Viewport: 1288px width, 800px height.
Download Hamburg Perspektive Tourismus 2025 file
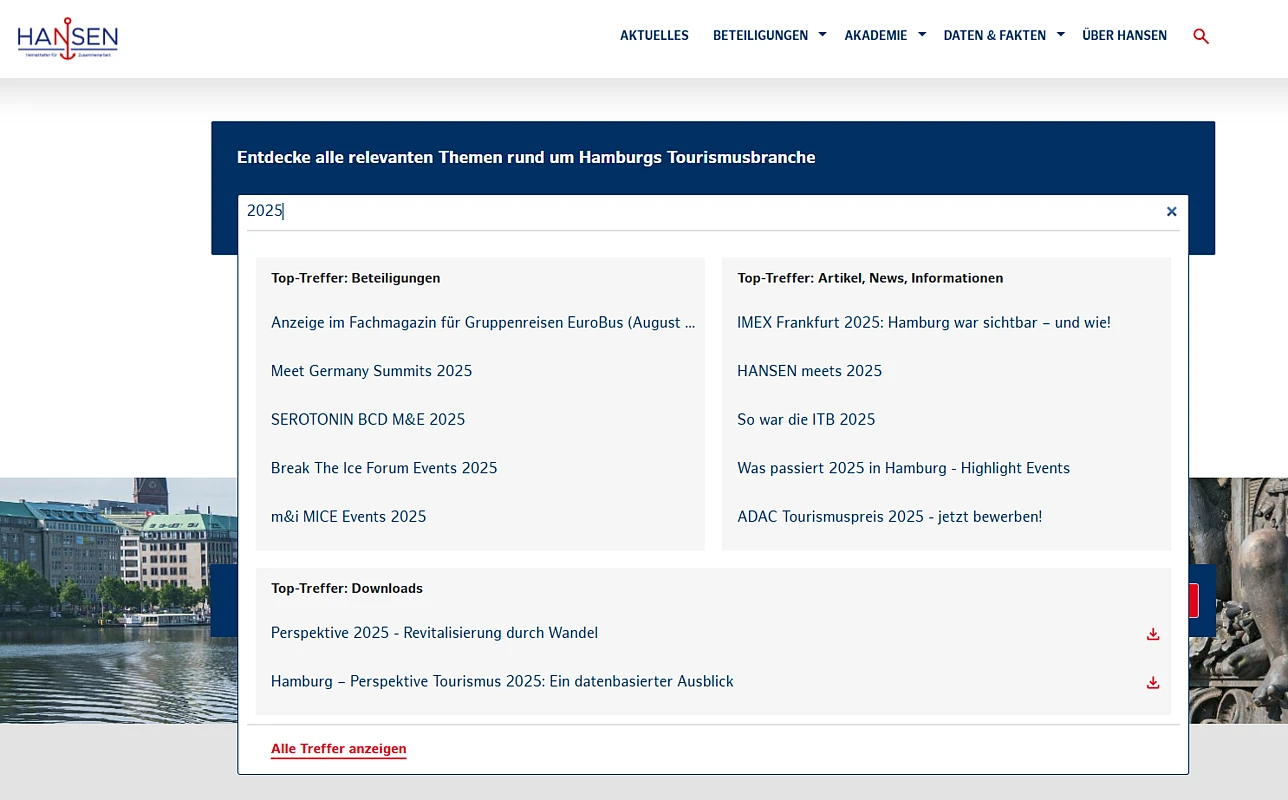point(1152,683)
